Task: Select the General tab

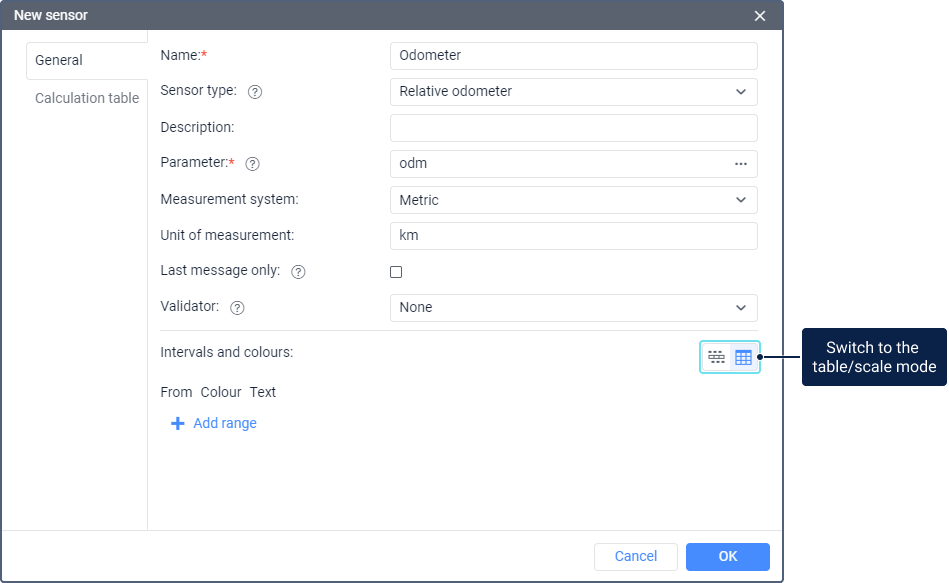Action: pyautogui.click(x=59, y=60)
